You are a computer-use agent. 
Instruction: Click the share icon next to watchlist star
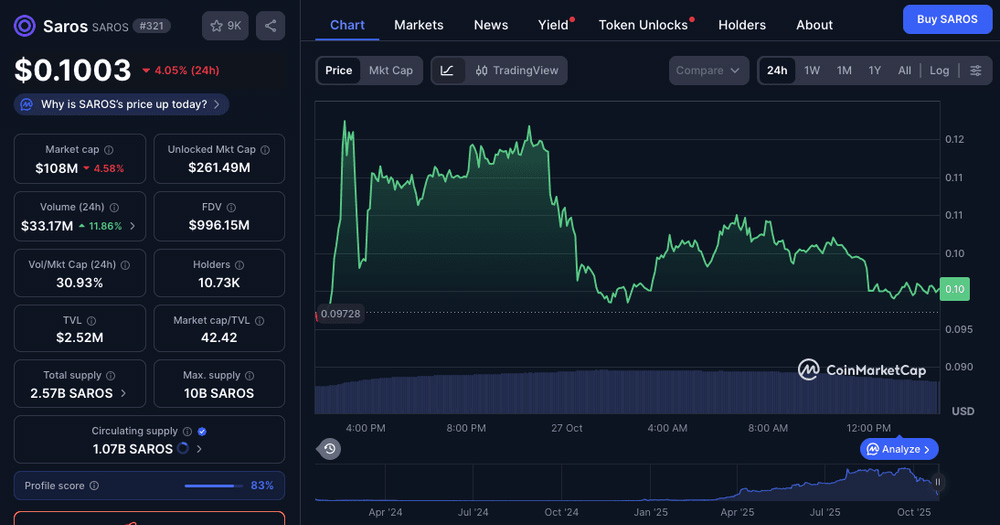click(270, 26)
